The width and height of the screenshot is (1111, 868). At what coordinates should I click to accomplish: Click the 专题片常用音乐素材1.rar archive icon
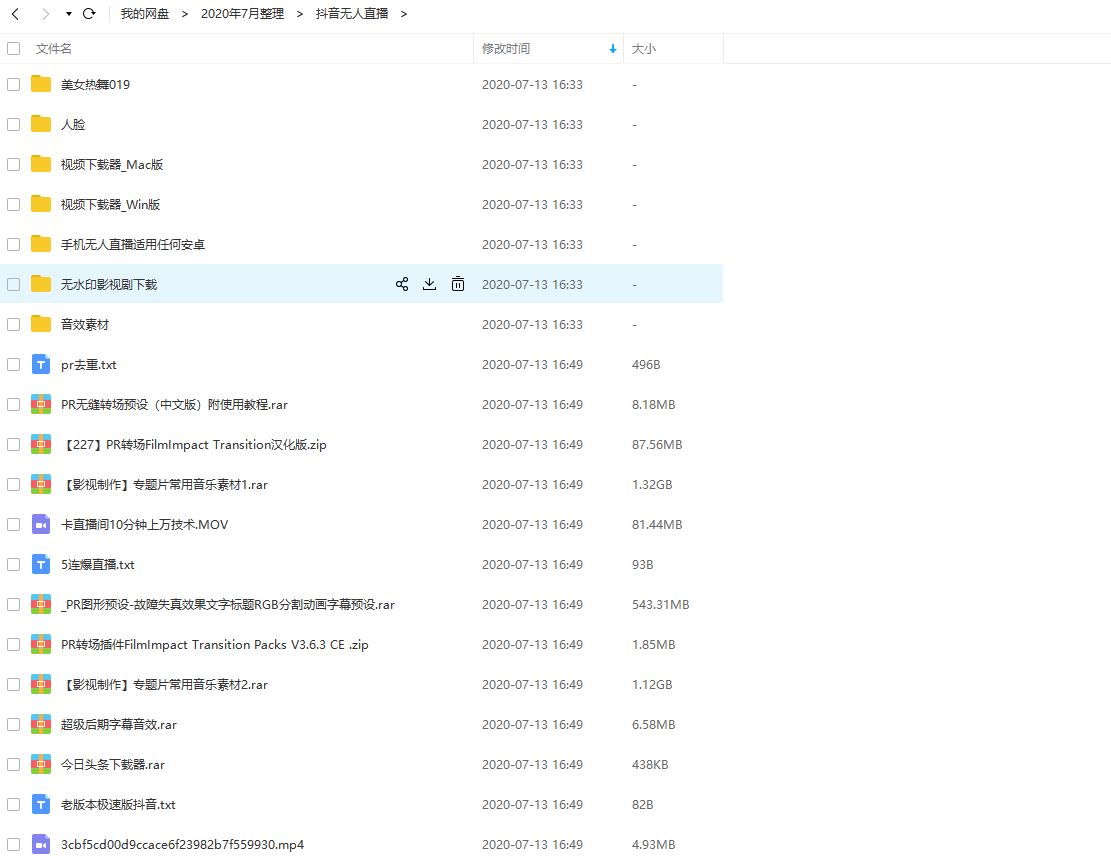(x=41, y=484)
